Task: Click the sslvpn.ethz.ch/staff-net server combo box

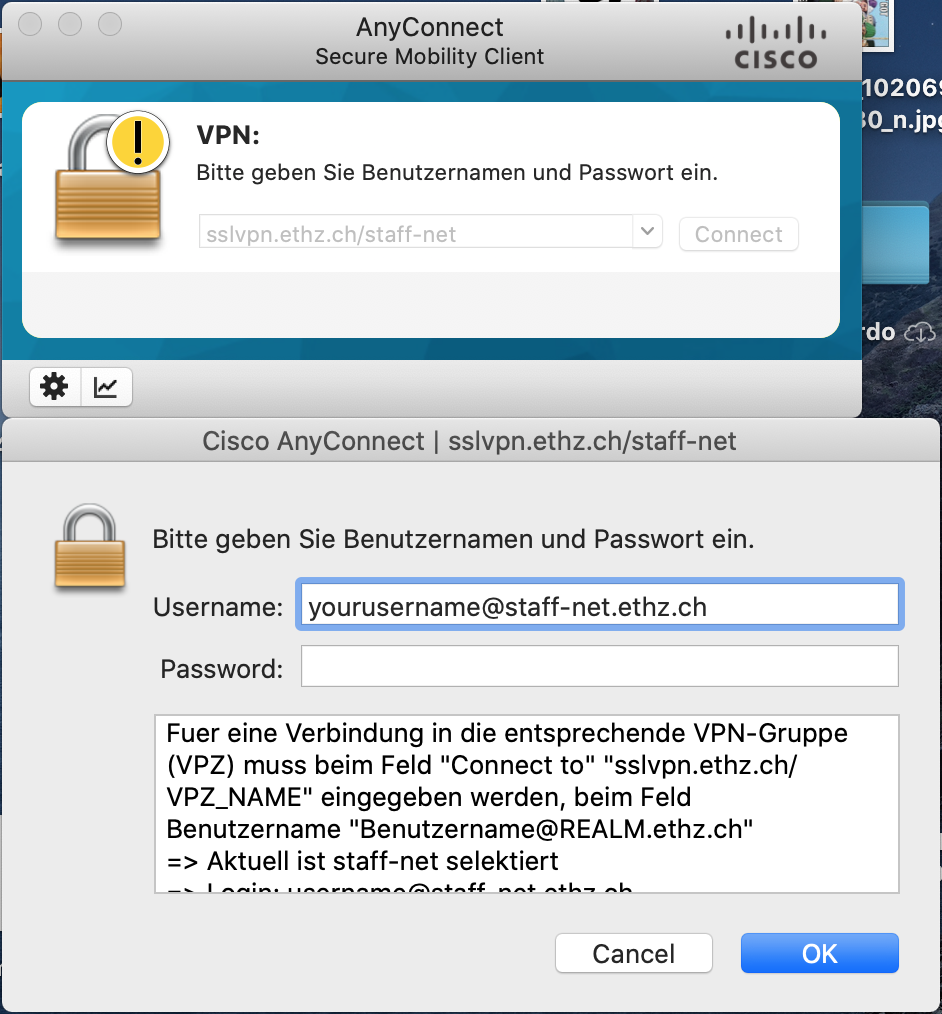Action: click(x=430, y=232)
